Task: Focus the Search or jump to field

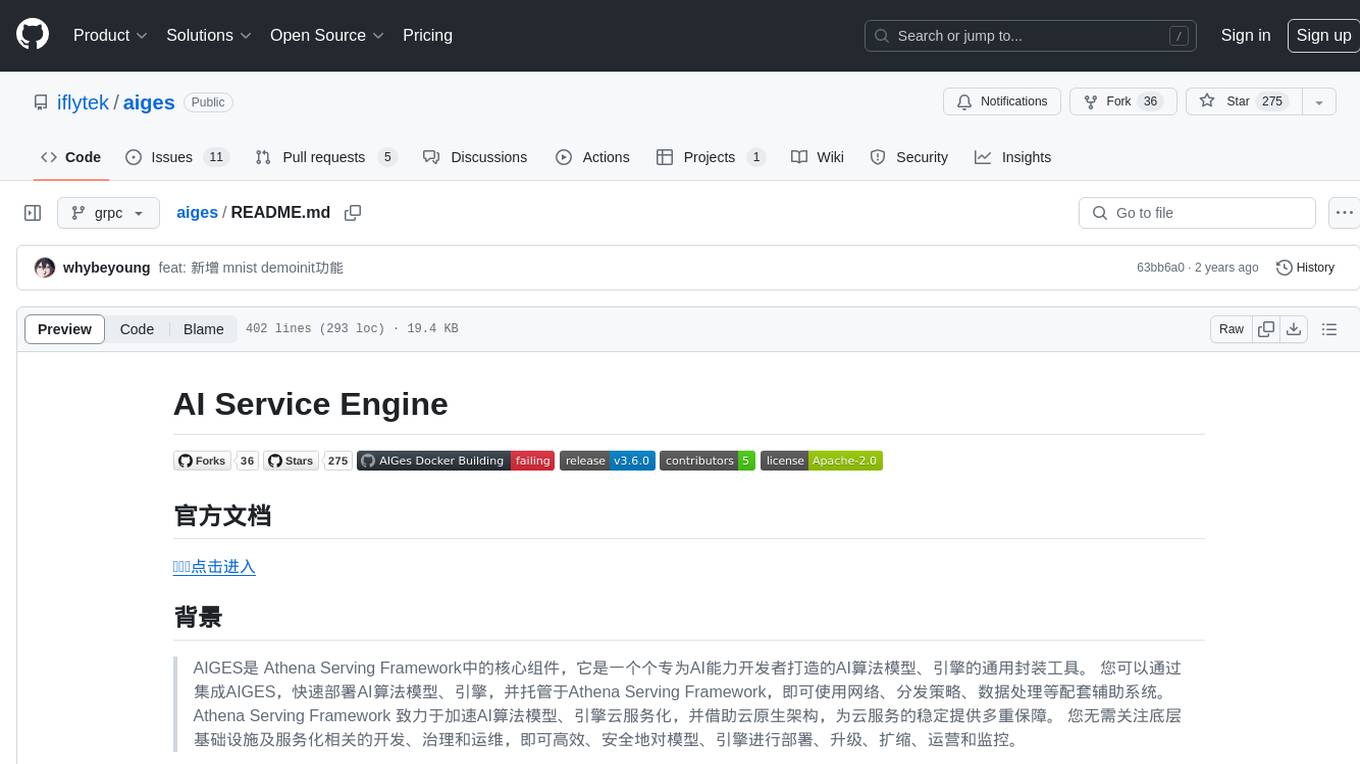Action: [1031, 36]
